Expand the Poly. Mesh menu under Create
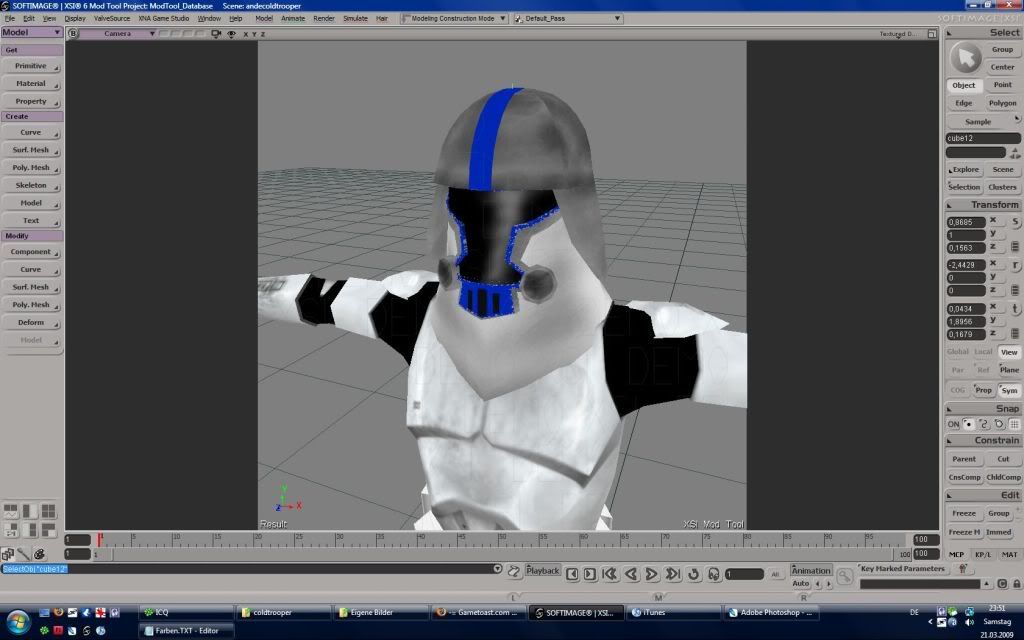This screenshot has height=640, width=1024. click(31, 168)
